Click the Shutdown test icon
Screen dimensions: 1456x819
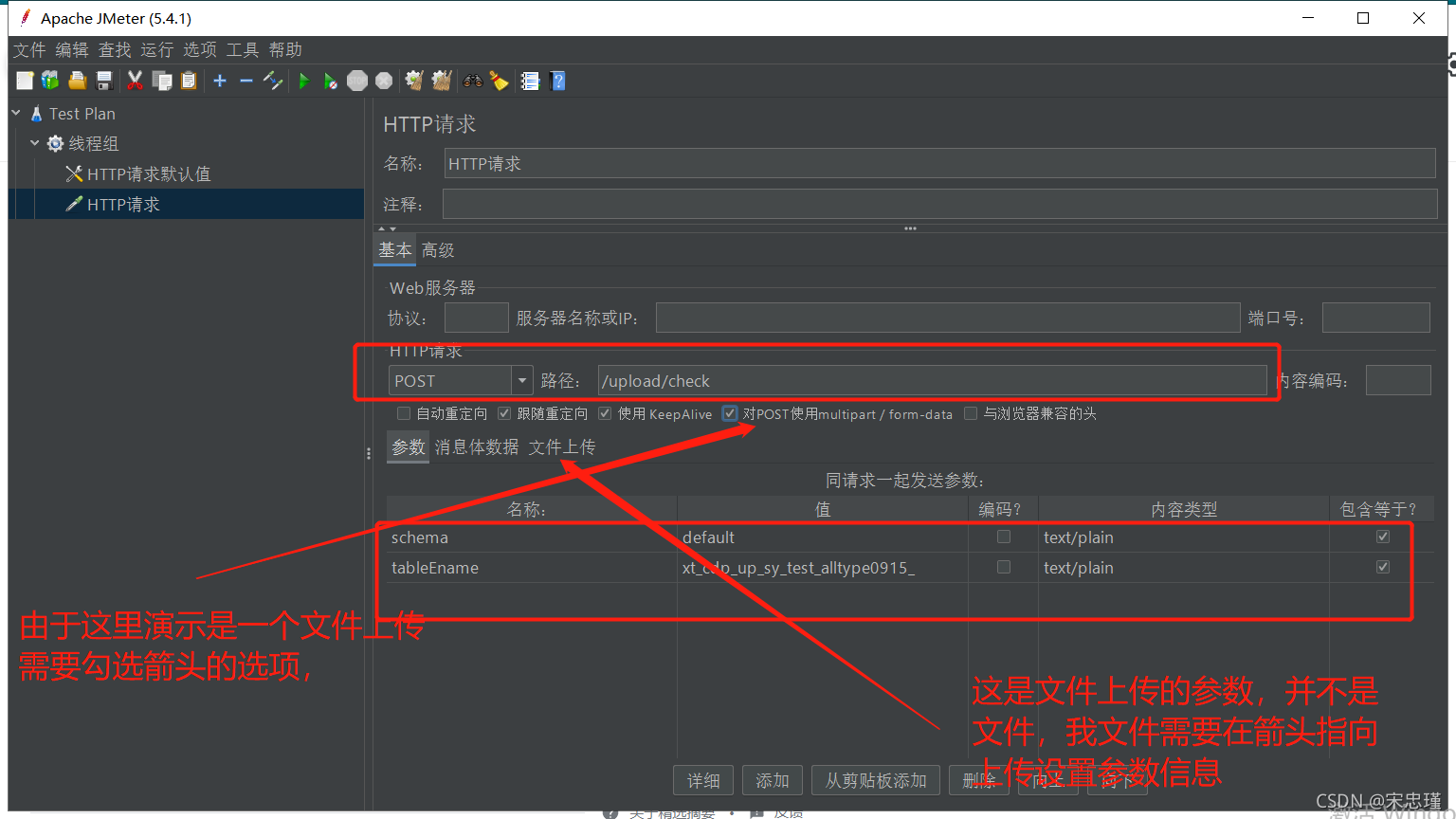click(384, 81)
